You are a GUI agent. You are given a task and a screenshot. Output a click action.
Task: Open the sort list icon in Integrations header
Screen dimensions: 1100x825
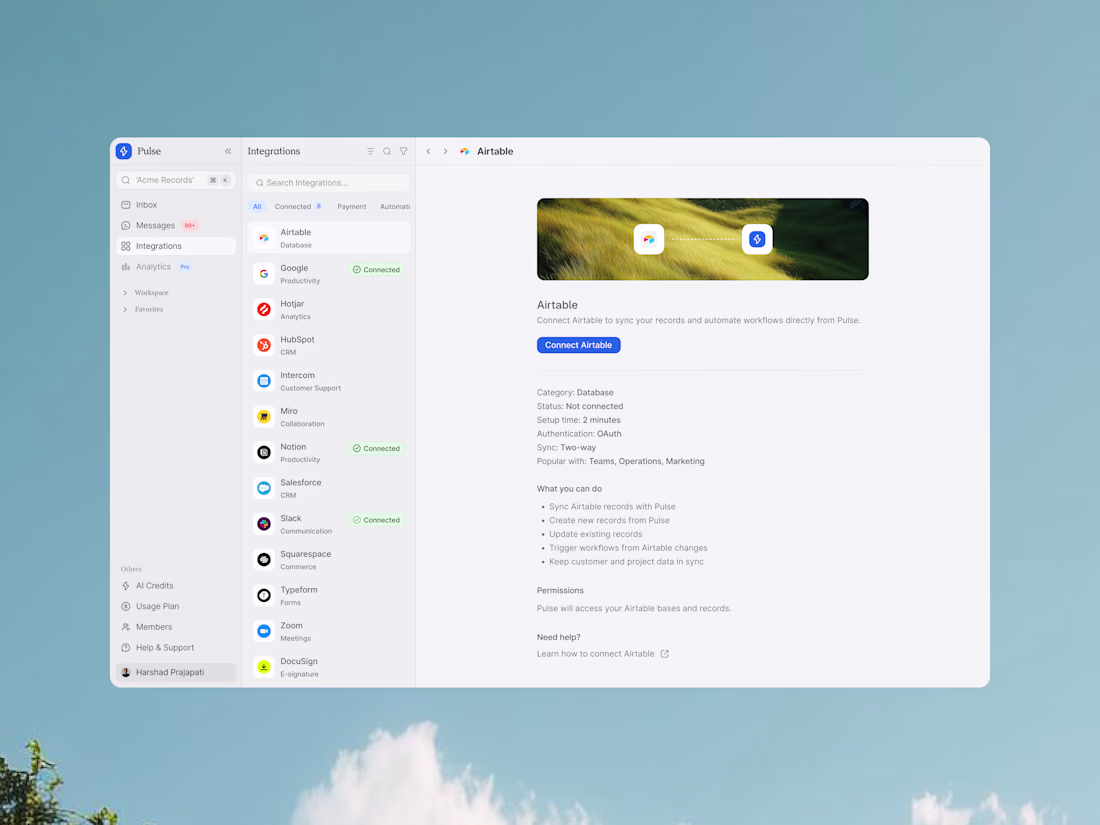click(370, 152)
